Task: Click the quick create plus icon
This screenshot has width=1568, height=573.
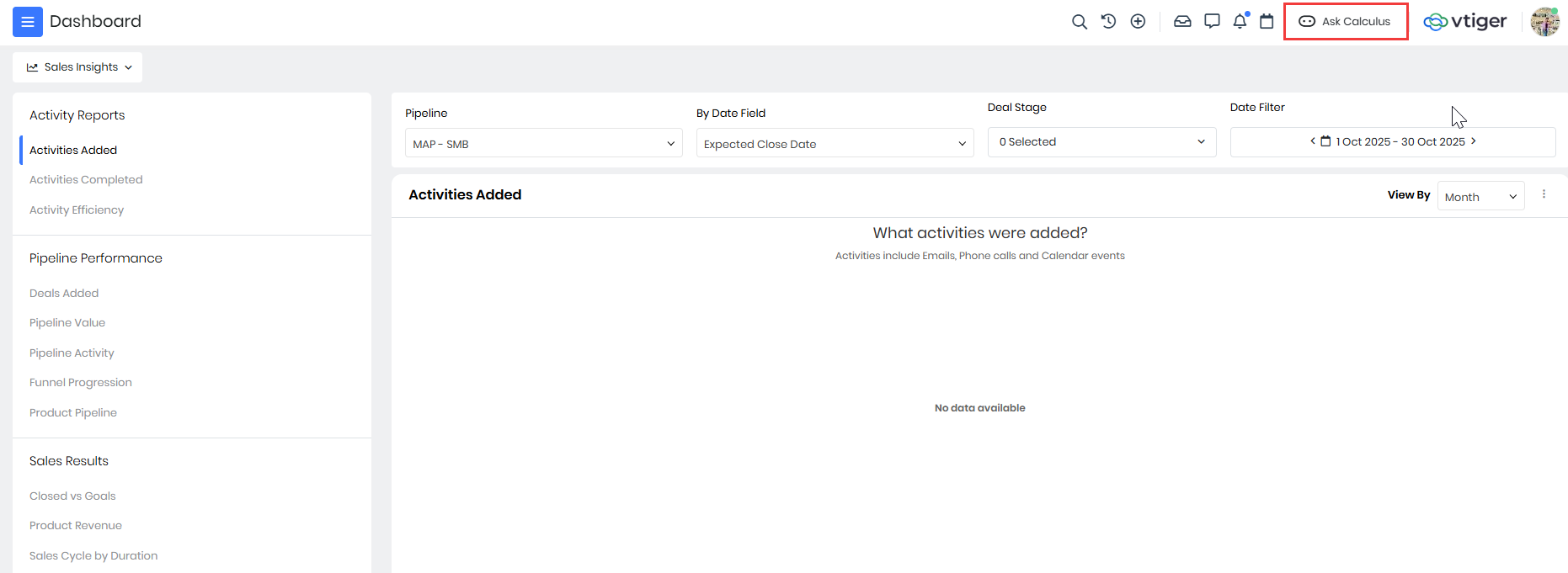Action: (x=1138, y=22)
